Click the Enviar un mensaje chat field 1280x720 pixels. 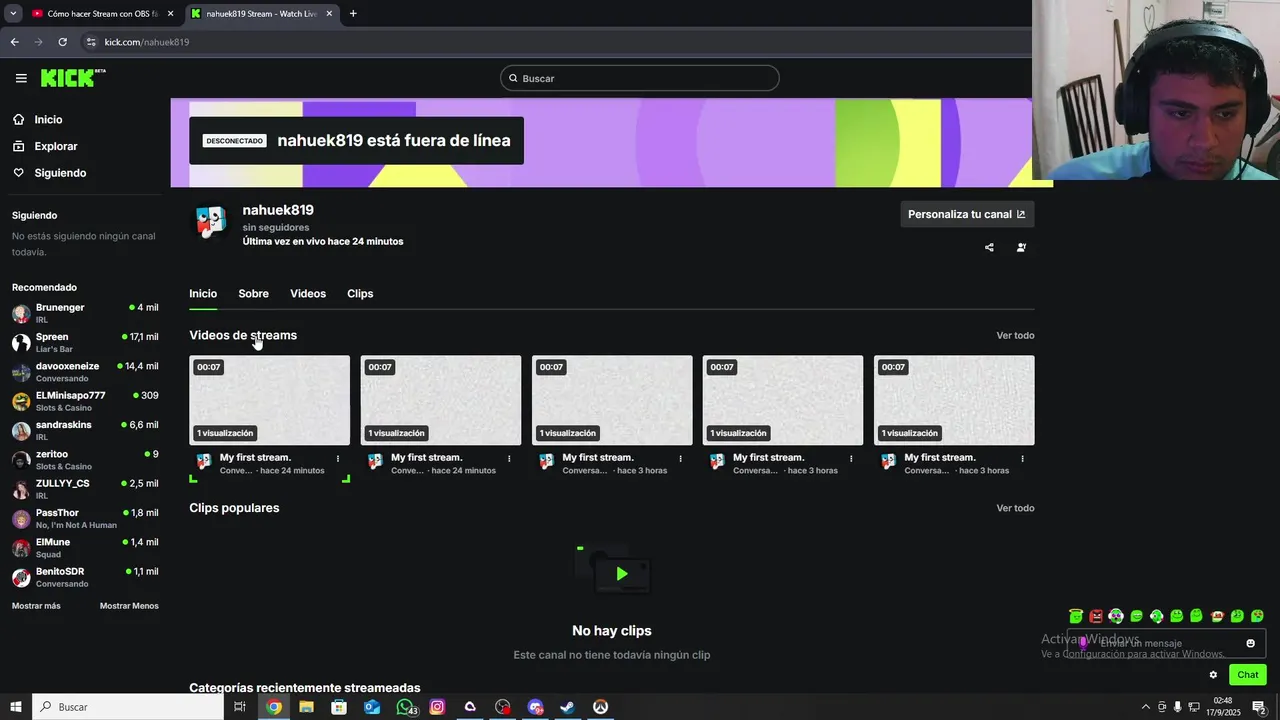coord(1166,643)
